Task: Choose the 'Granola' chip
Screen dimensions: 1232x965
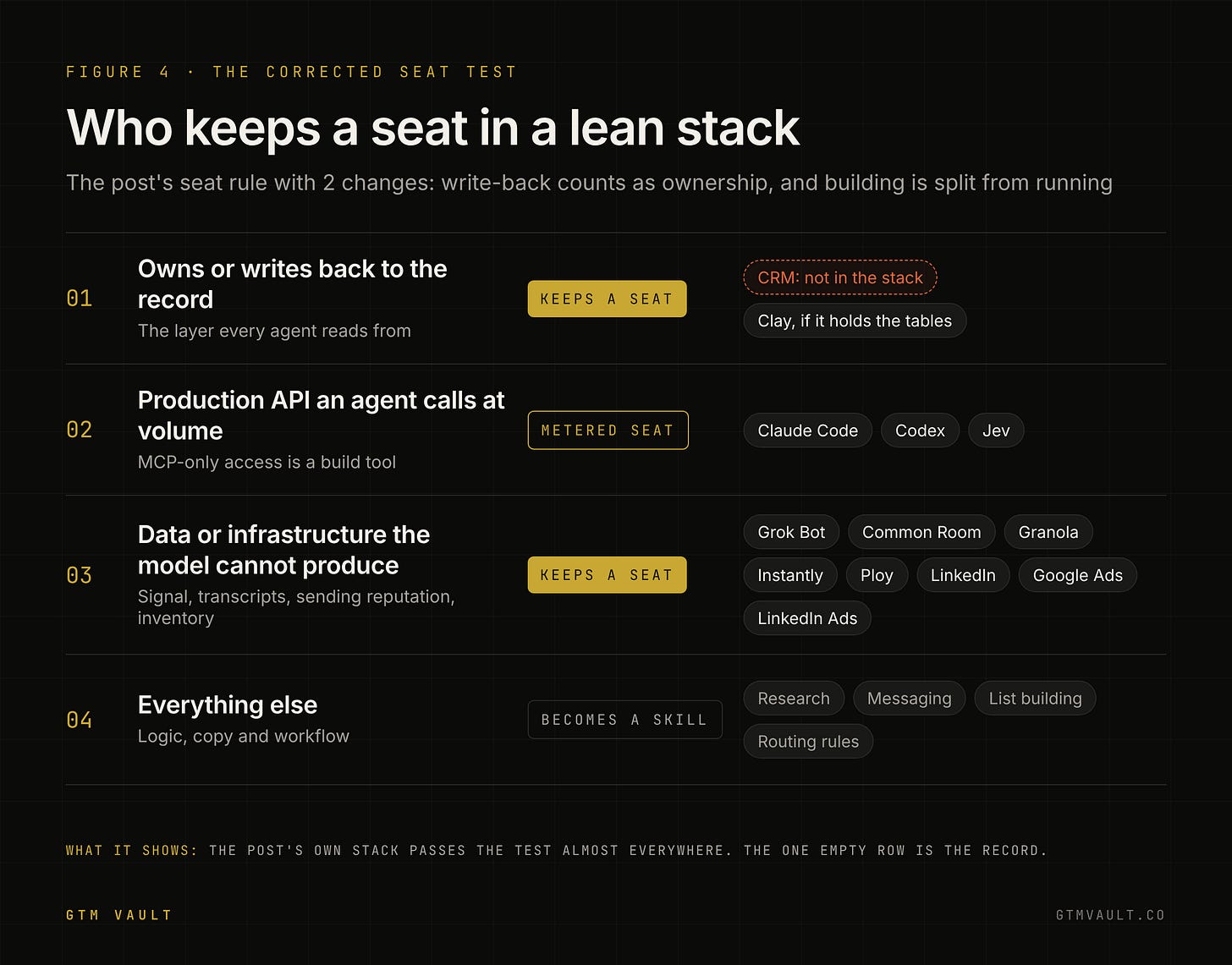Action: click(x=1048, y=532)
